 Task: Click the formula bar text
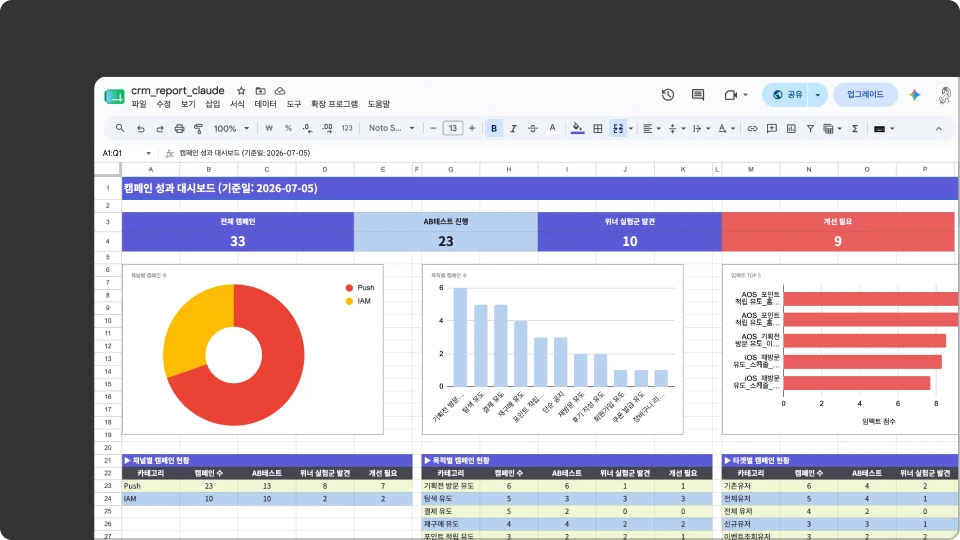245,153
